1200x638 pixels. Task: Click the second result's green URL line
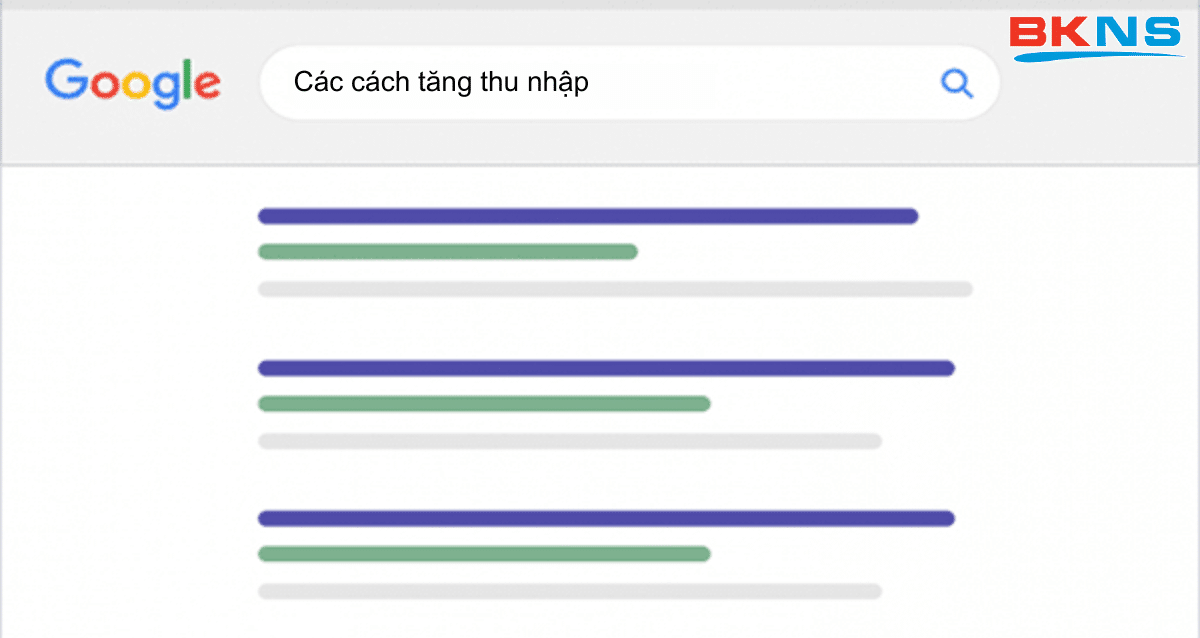tap(484, 404)
